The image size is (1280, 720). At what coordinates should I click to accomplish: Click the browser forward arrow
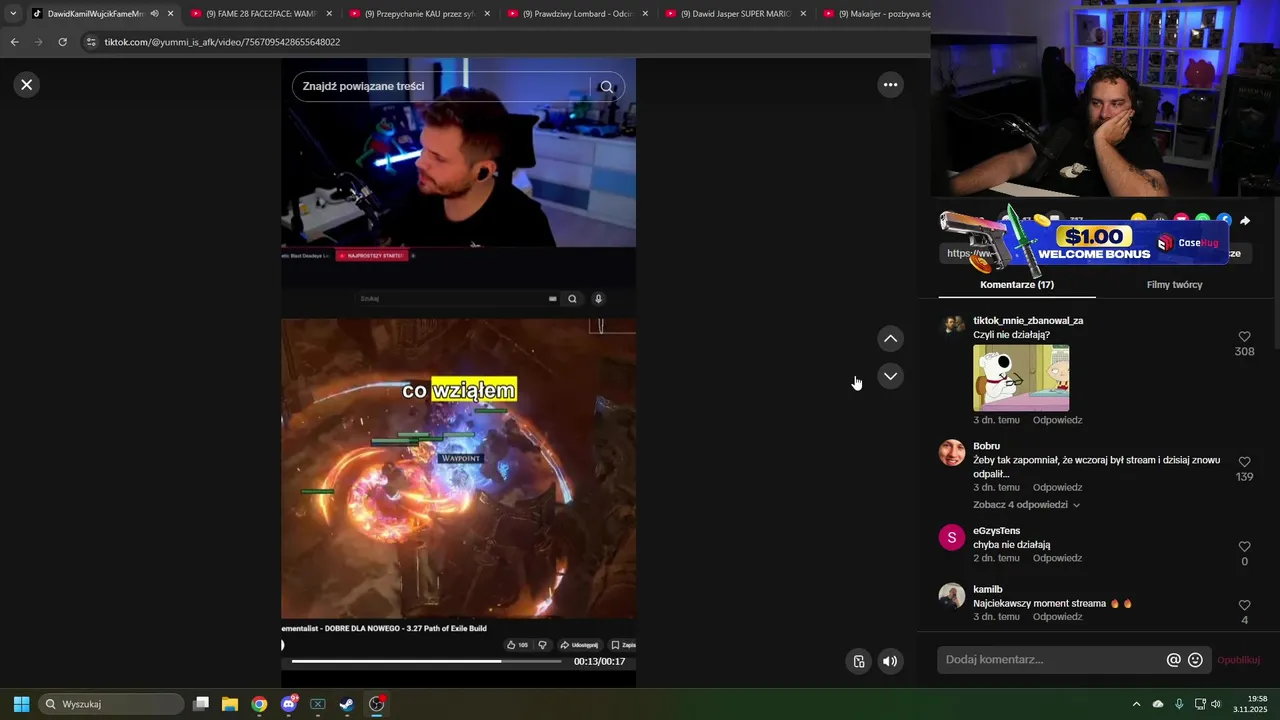pyautogui.click(x=38, y=42)
